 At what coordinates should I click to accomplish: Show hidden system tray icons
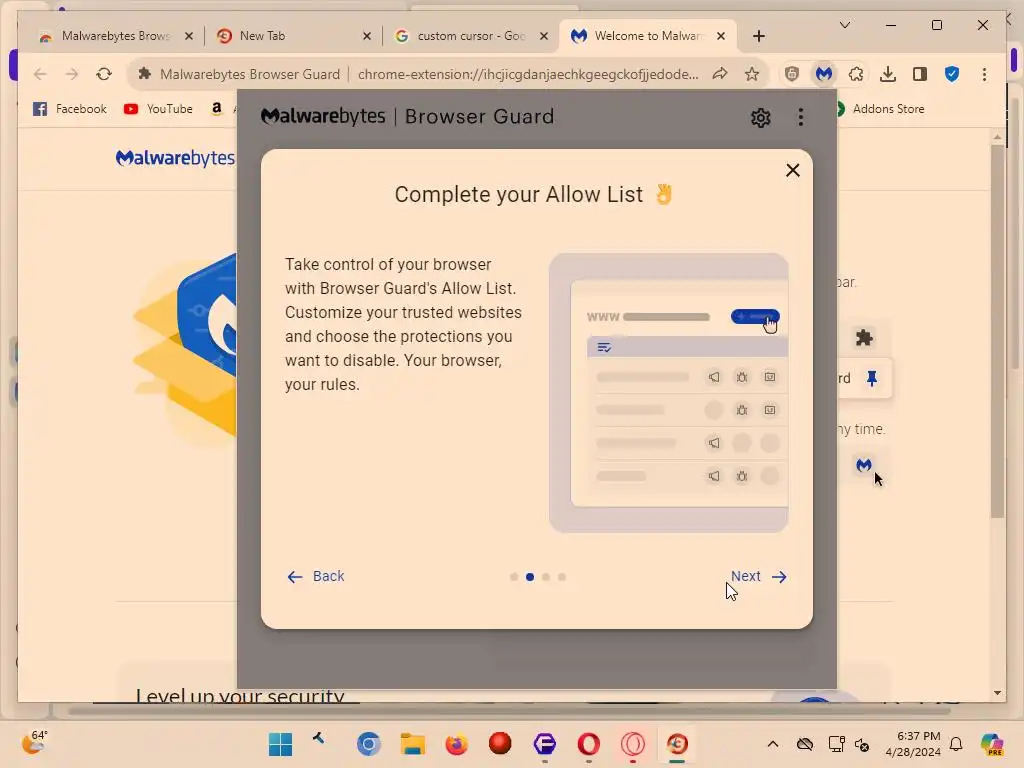coord(773,744)
